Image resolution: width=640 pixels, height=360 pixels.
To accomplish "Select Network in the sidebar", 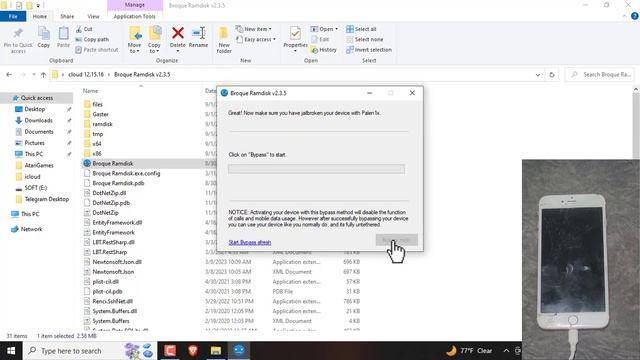I will [x=31, y=229].
